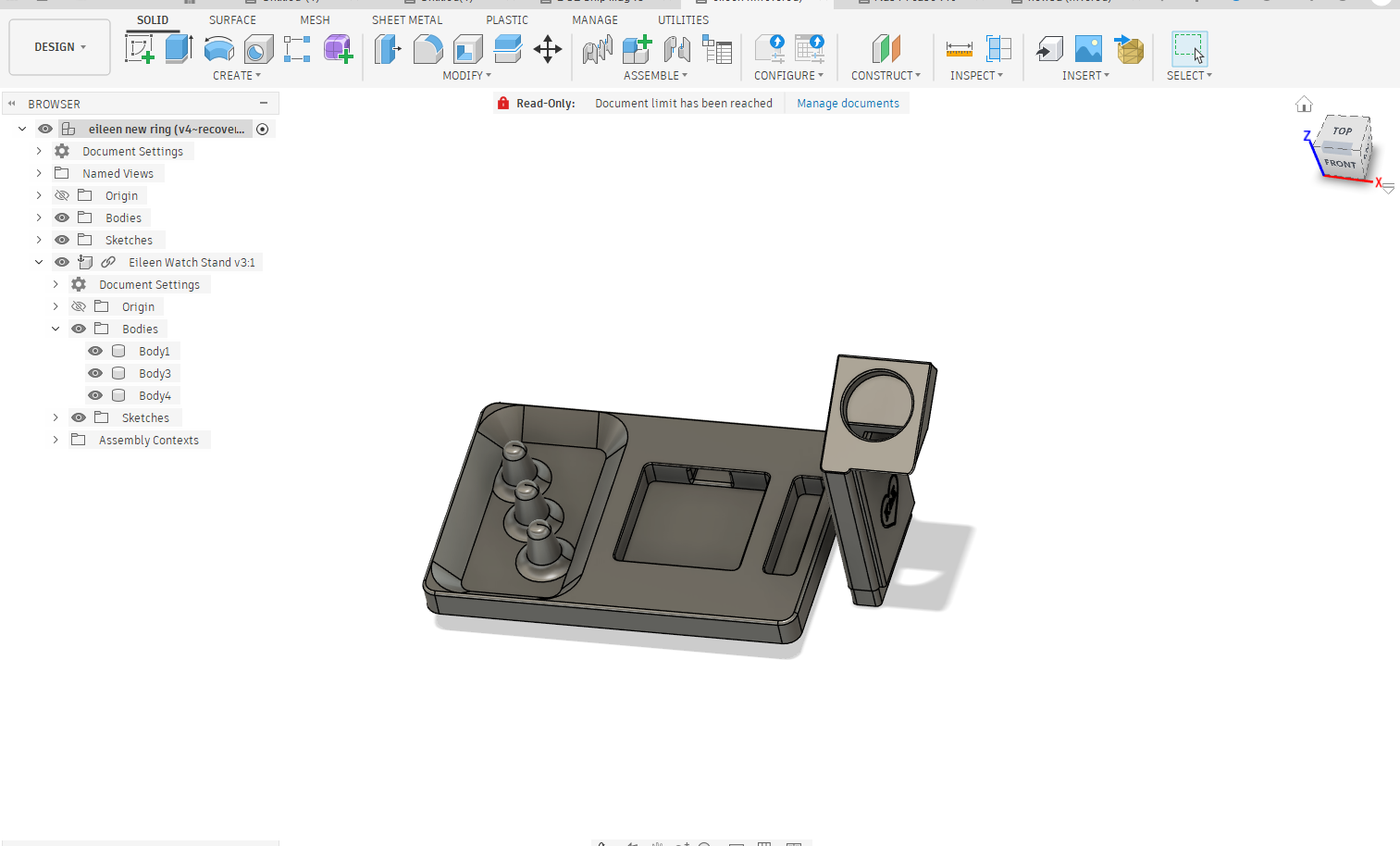Expand the Named Views folder
1400x846 pixels.
click(39, 173)
